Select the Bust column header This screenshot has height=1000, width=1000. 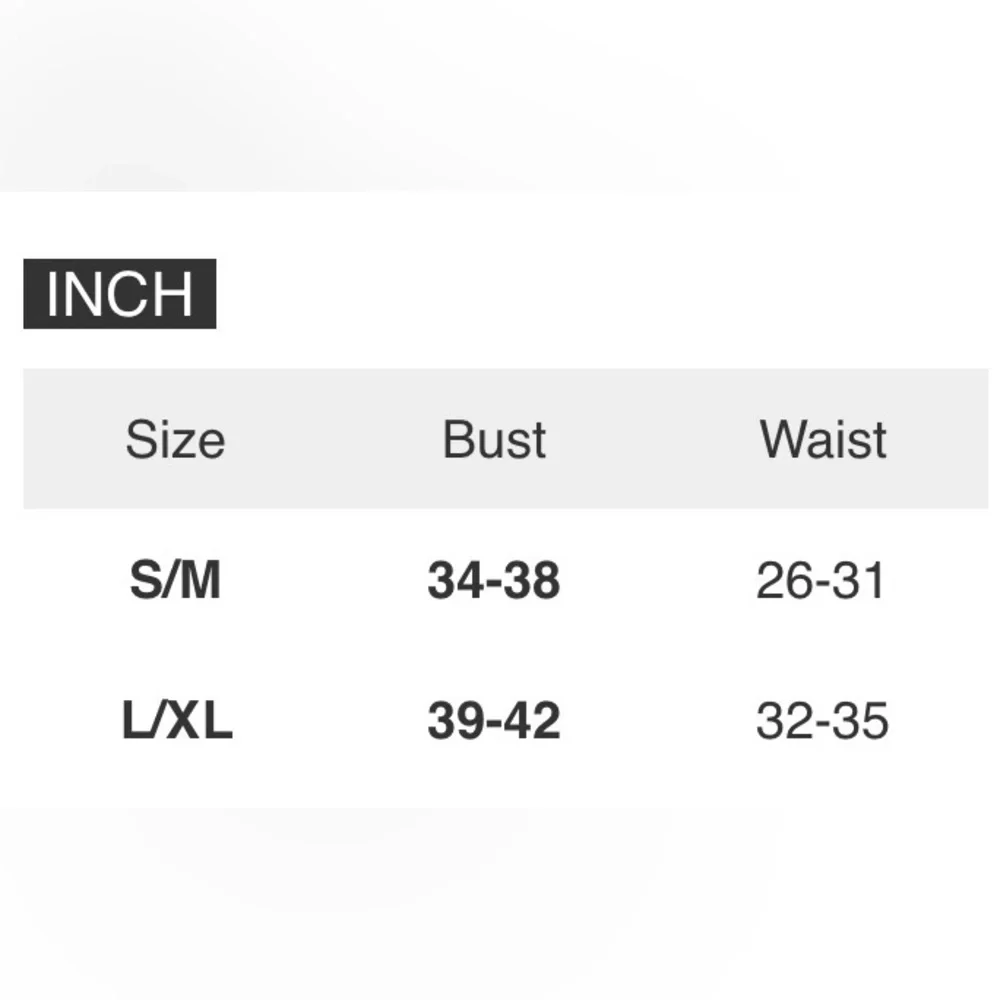[x=494, y=440]
